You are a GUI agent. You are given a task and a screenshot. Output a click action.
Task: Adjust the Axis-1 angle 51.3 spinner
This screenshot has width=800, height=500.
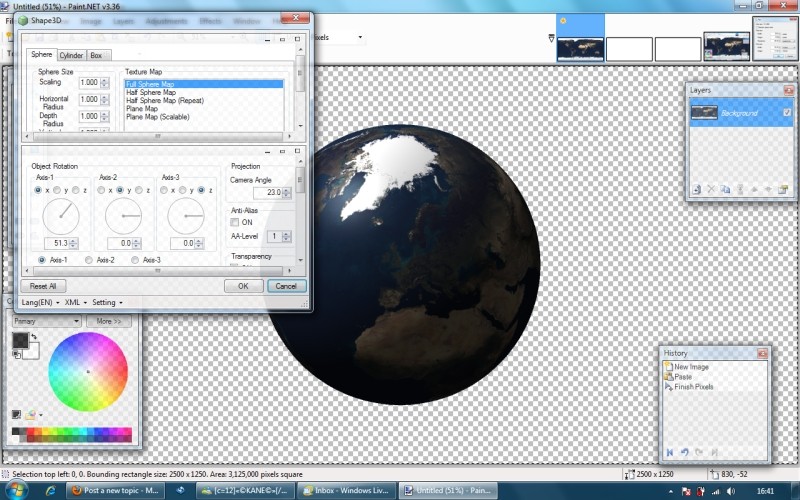[73, 243]
